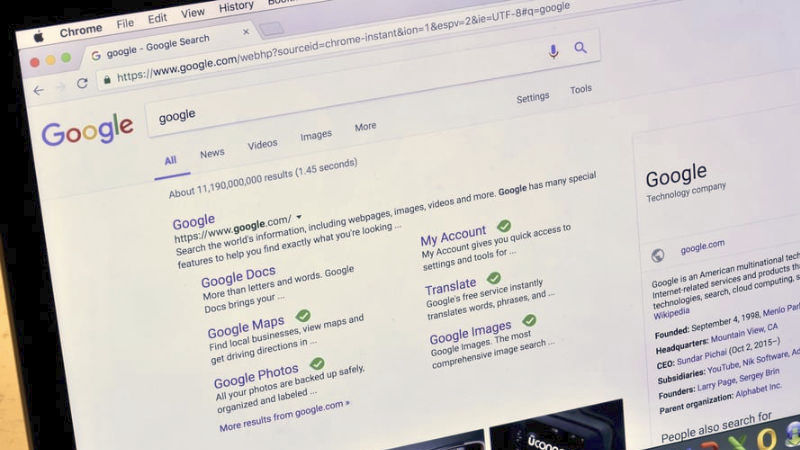Open the Settings dropdown
Image resolution: width=800 pixels, height=450 pixels.
[533, 97]
